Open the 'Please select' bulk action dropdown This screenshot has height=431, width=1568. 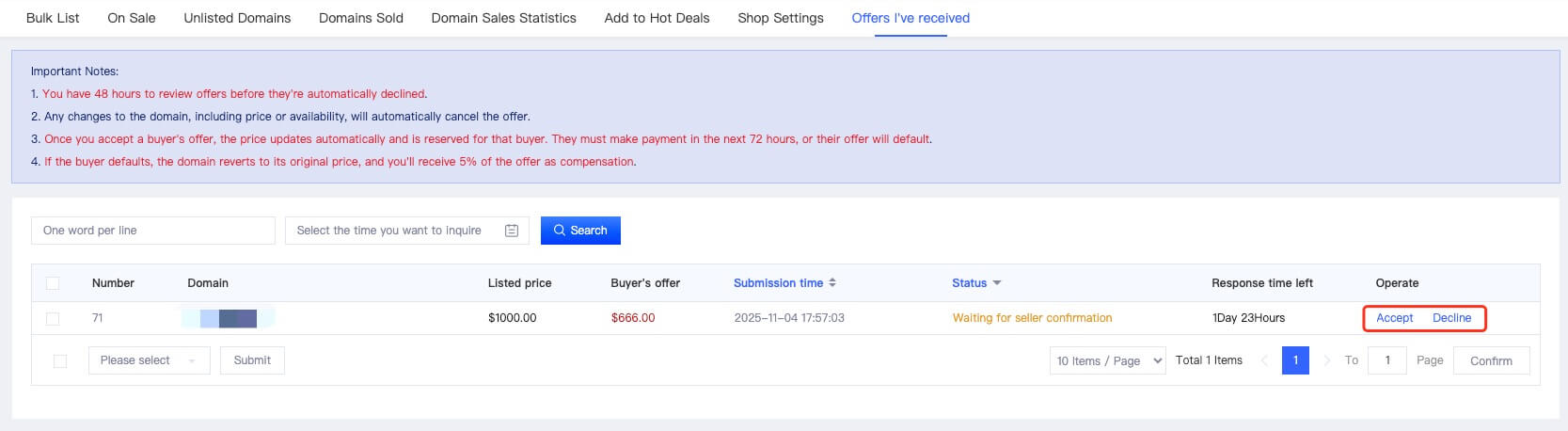(x=149, y=360)
